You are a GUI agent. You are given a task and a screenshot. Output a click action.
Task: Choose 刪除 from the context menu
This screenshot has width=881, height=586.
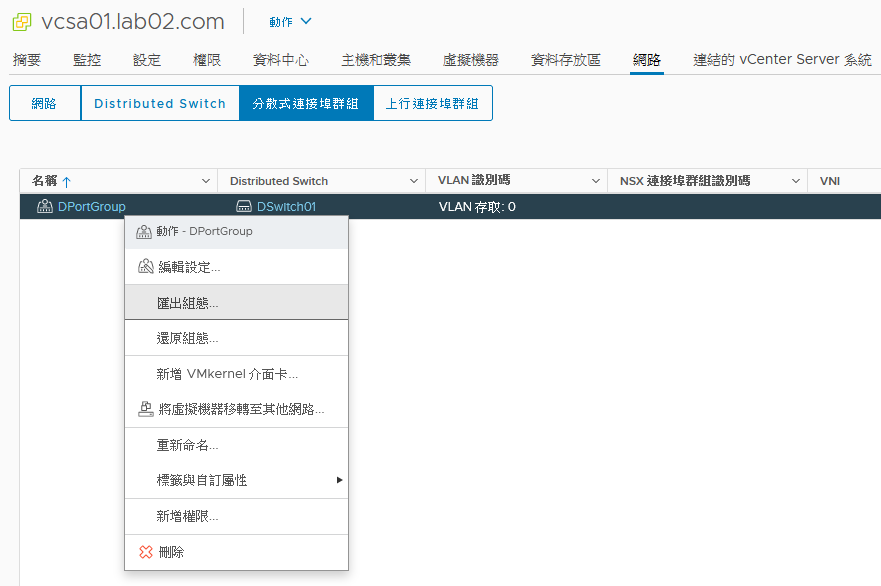(x=237, y=552)
